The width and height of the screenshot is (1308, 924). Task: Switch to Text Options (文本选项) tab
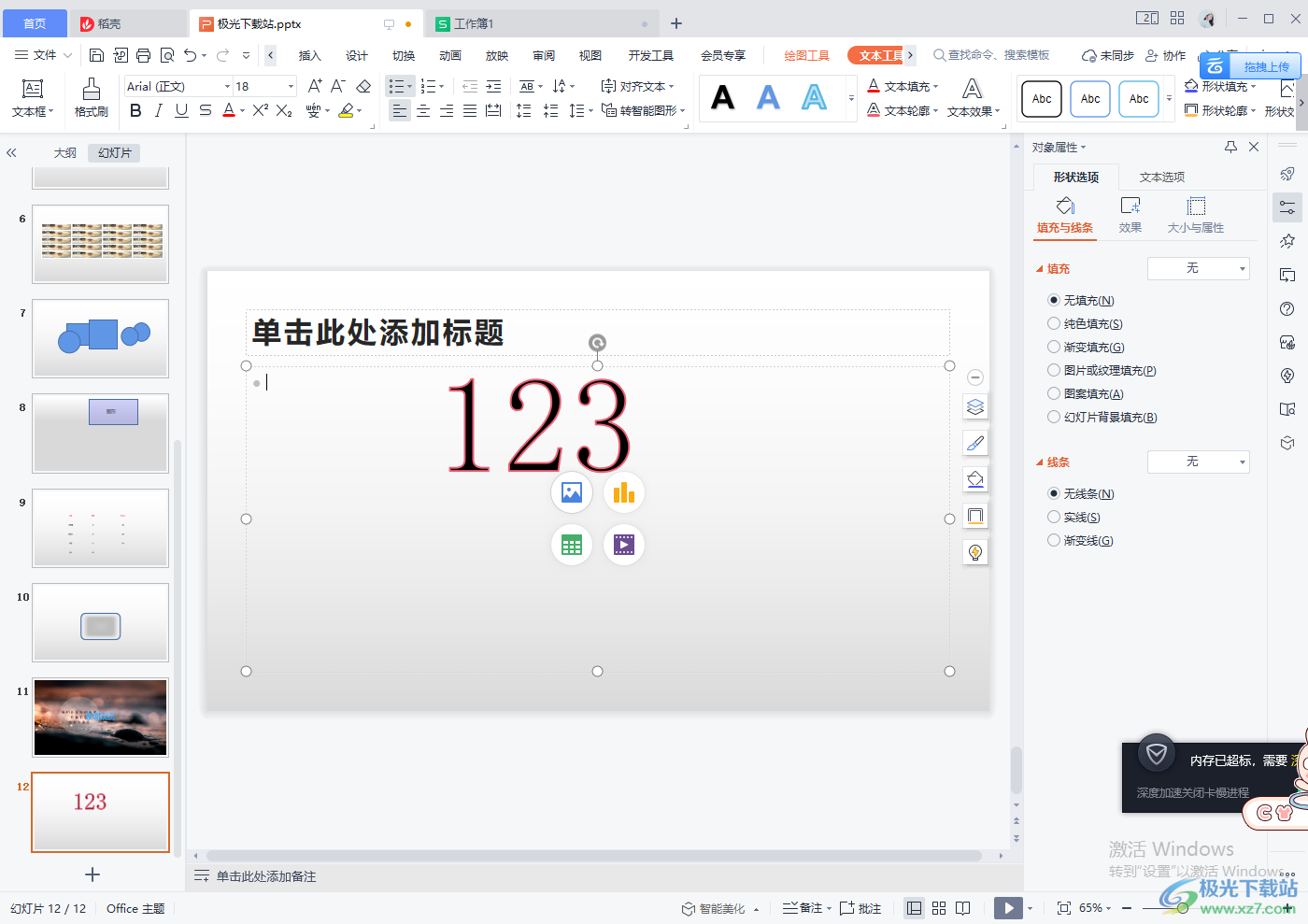pos(1162,177)
